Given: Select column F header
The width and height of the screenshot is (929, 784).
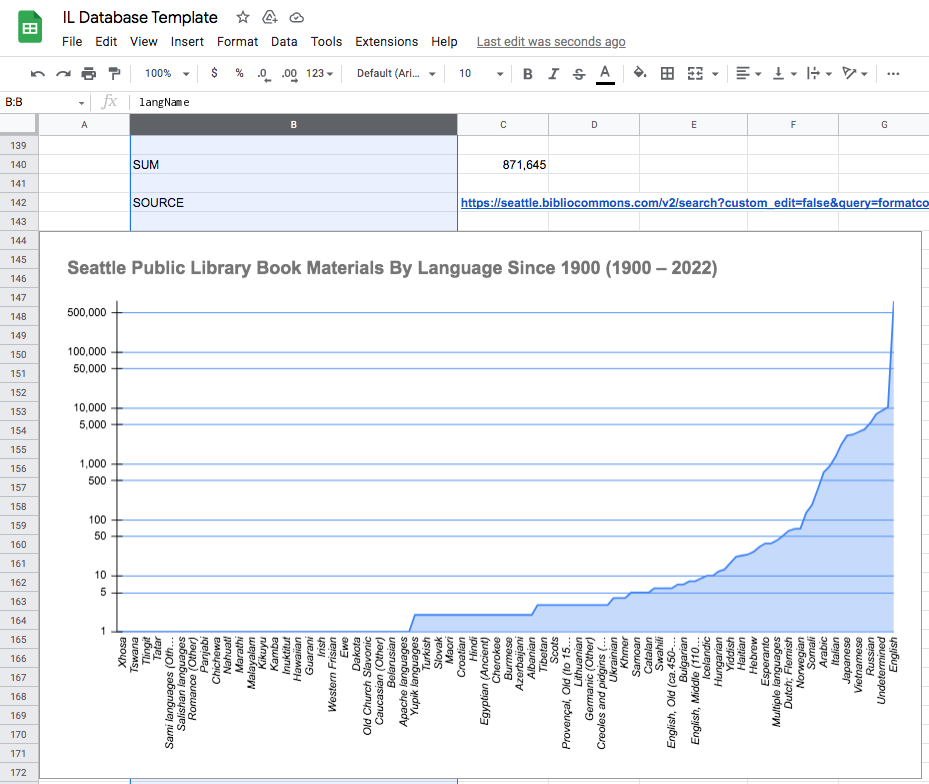Looking at the screenshot, I should (793, 124).
